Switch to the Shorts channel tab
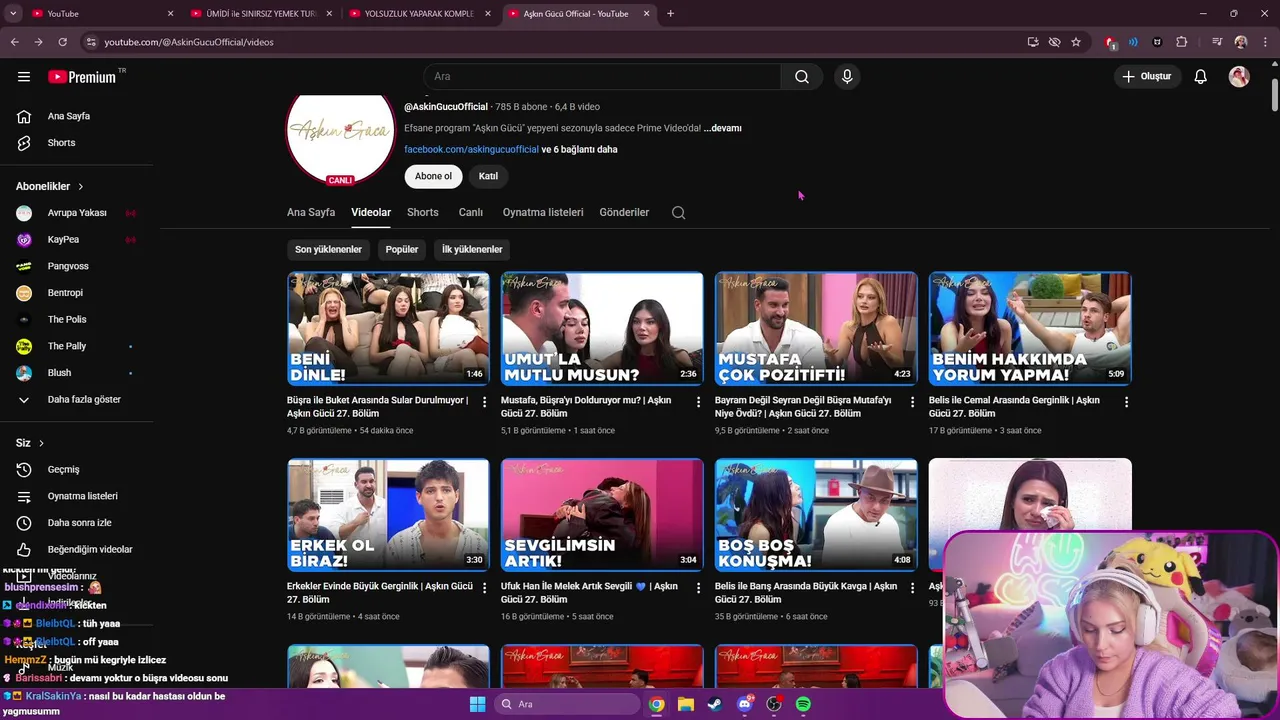The image size is (1280, 720). click(x=423, y=212)
